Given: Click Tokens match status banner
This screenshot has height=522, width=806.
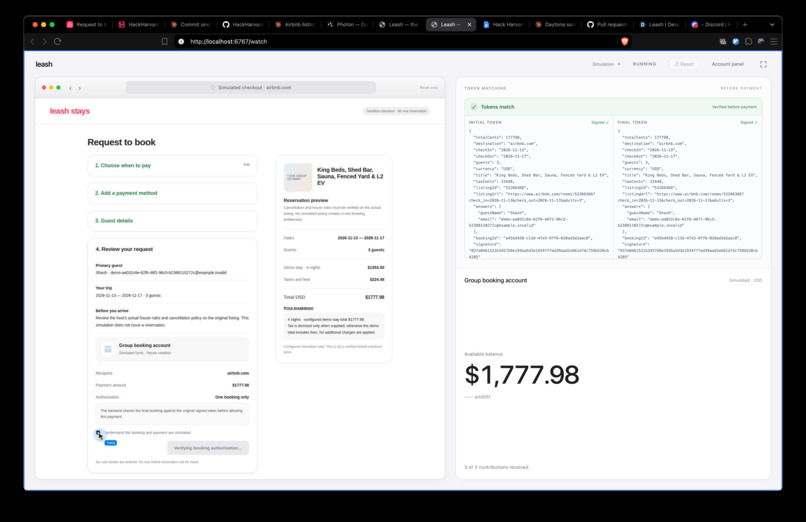Looking at the screenshot, I should [613, 107].
